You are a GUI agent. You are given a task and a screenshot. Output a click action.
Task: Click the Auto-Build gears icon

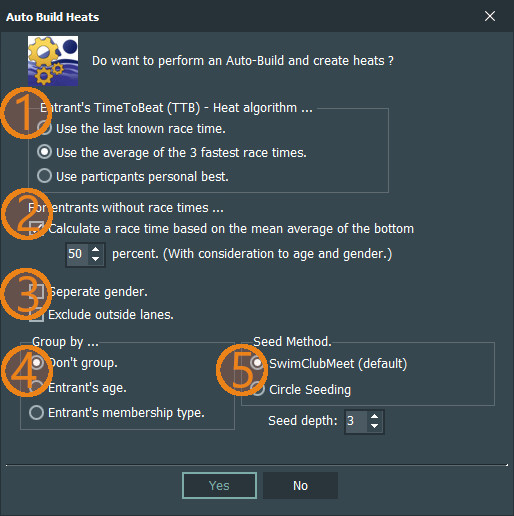click(x=53, y=61)
